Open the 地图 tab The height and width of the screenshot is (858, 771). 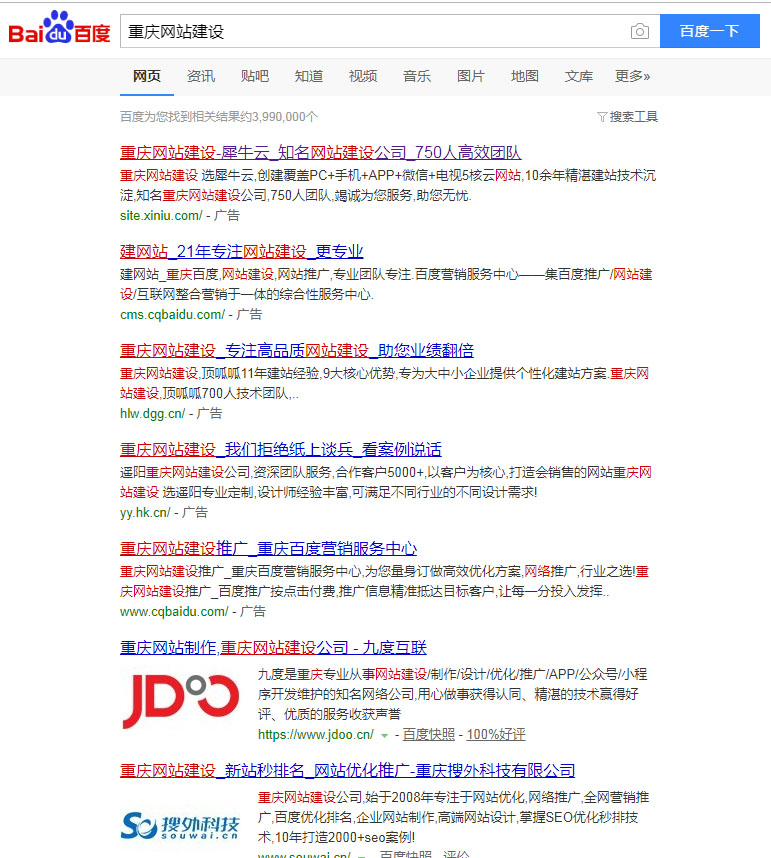coord(524,76)
